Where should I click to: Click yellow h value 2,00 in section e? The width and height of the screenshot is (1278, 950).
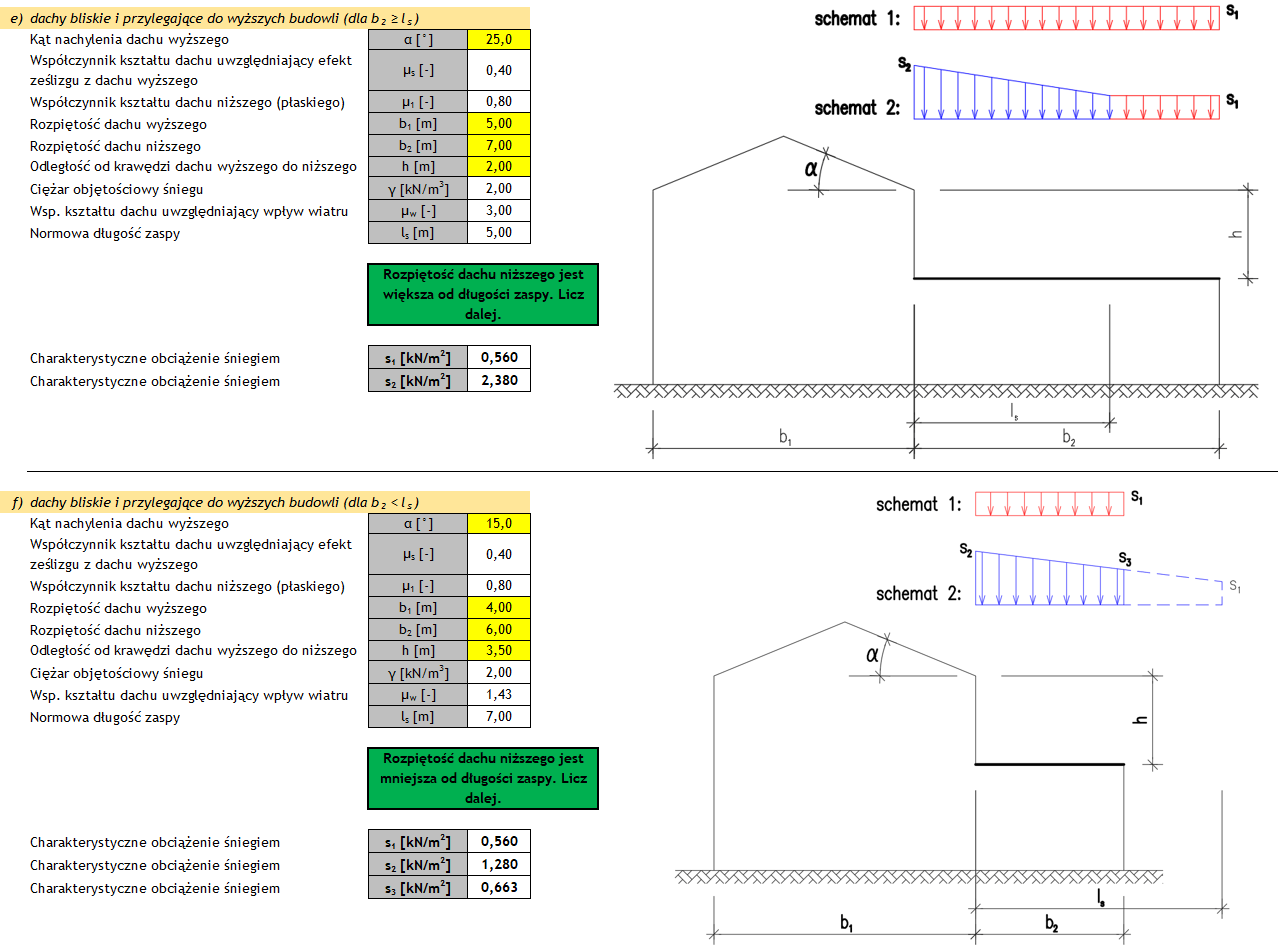click(498, 167)
